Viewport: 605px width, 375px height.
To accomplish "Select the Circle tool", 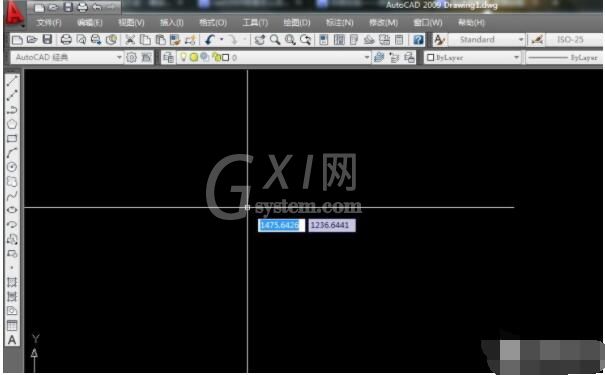I will click(x=12, y=167).
